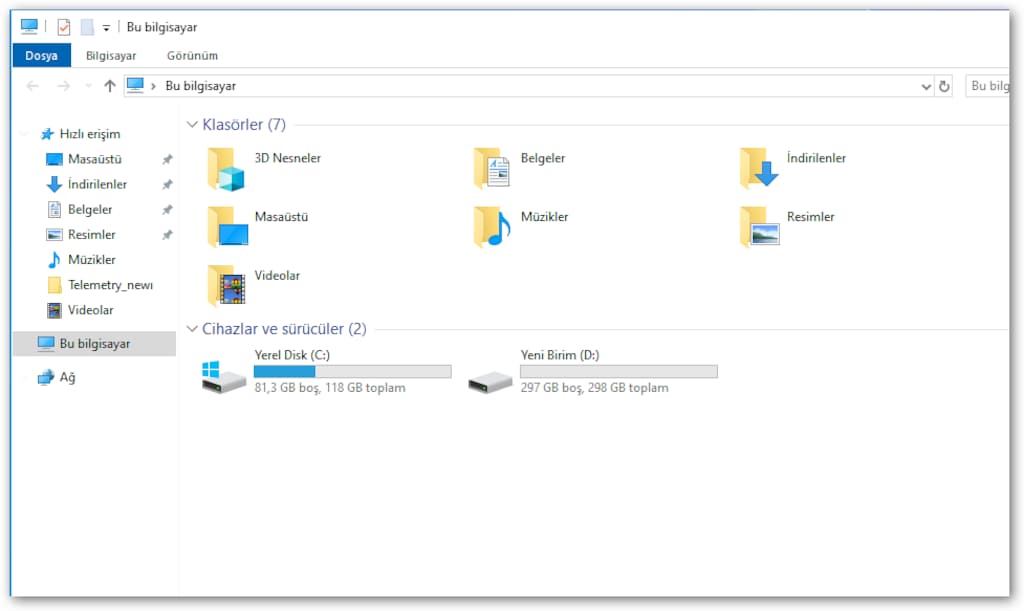Switch to the Bilgisayar ribbon tab
The image size is (1024, 611).
coord(111,55)
